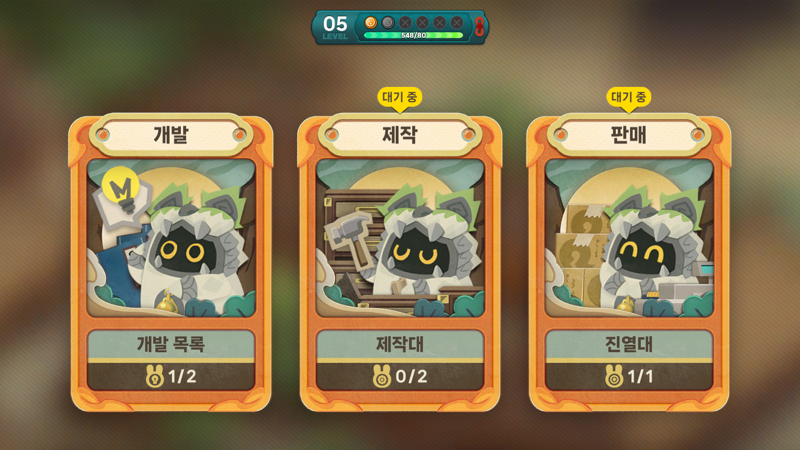This screenshot has height=450, width=800.
Task: Open the 진열대 button
Action: coord(629,344)
